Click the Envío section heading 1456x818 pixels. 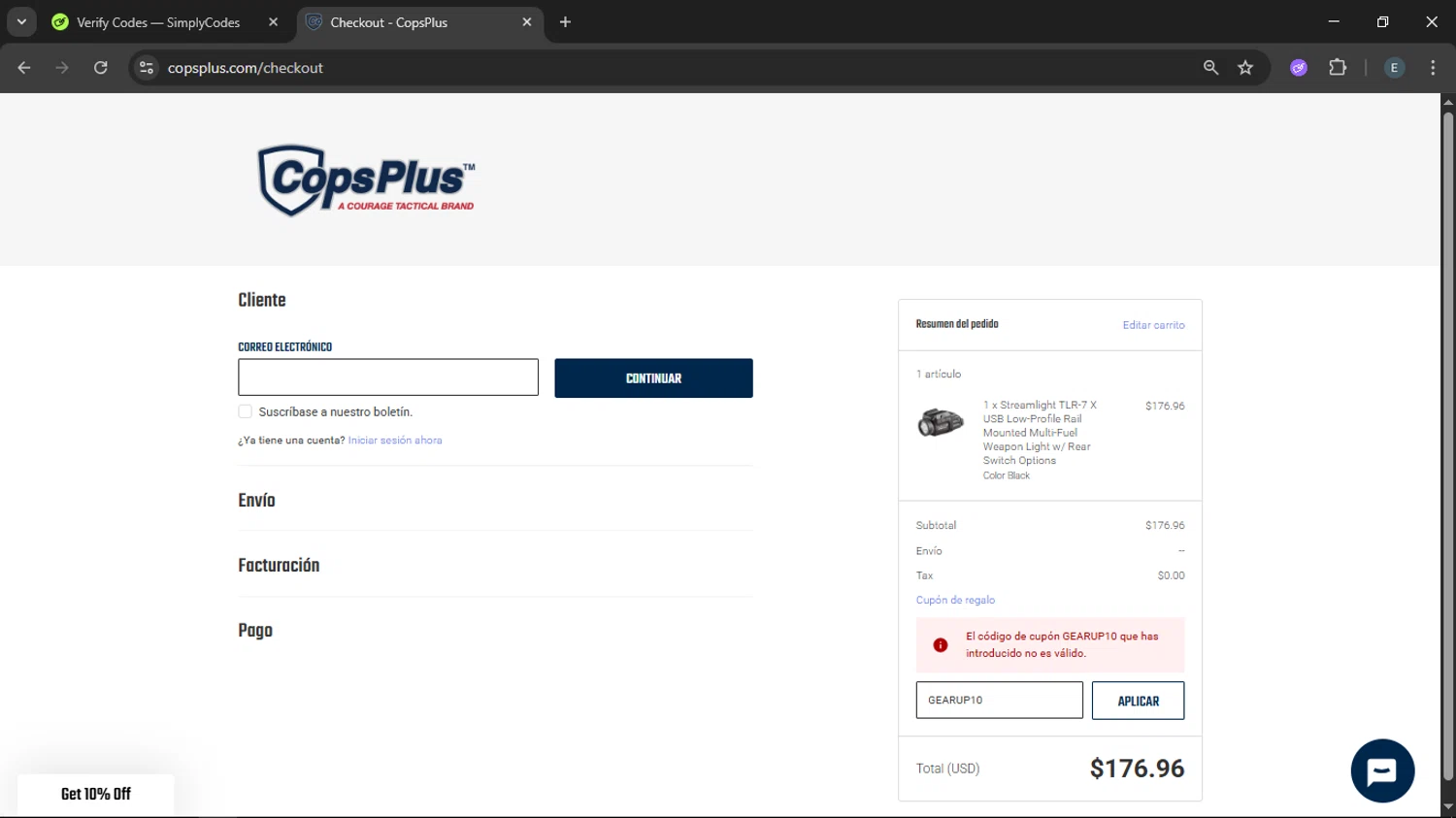pos(256,501)
